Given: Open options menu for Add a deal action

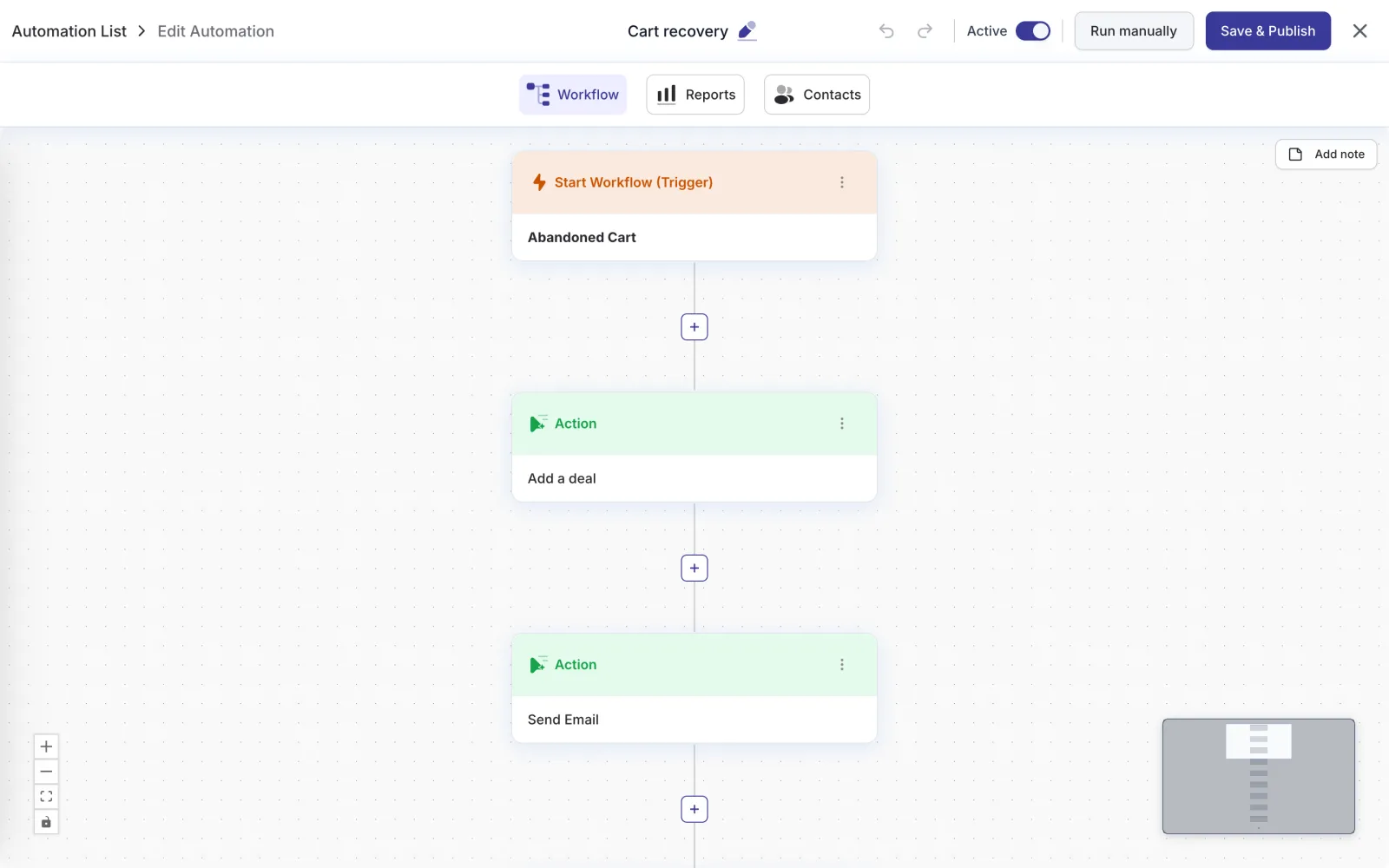Looking at the screenshot, I should point(842,424).
